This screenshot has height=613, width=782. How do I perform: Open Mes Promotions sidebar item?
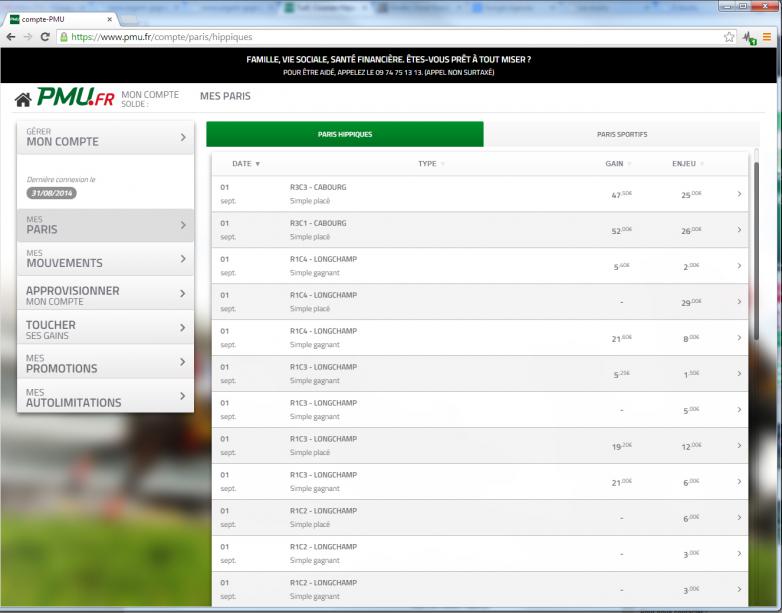(x=105, y=362)
